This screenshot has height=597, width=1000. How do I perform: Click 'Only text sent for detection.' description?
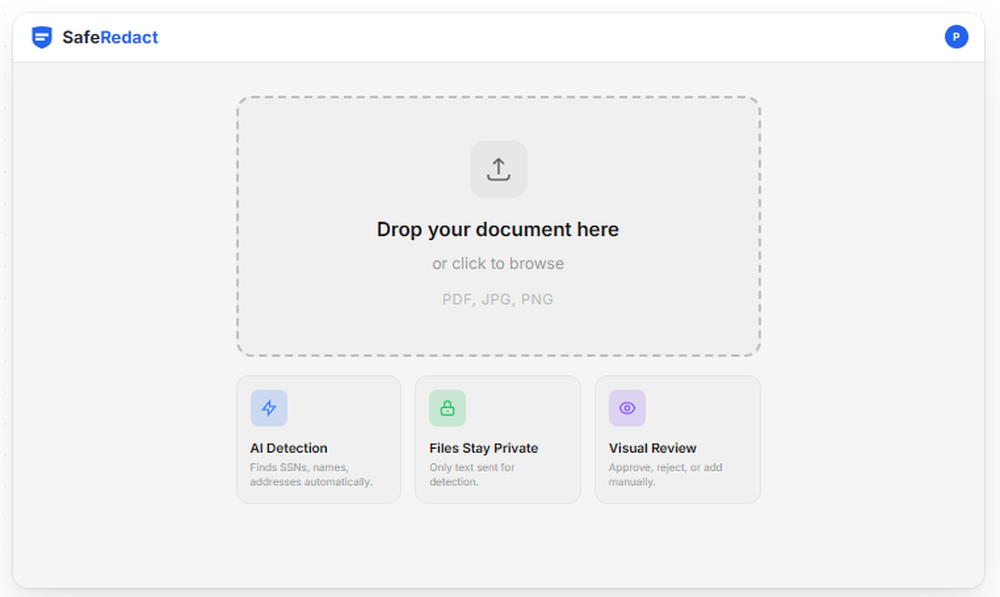[x=472, y=475]
